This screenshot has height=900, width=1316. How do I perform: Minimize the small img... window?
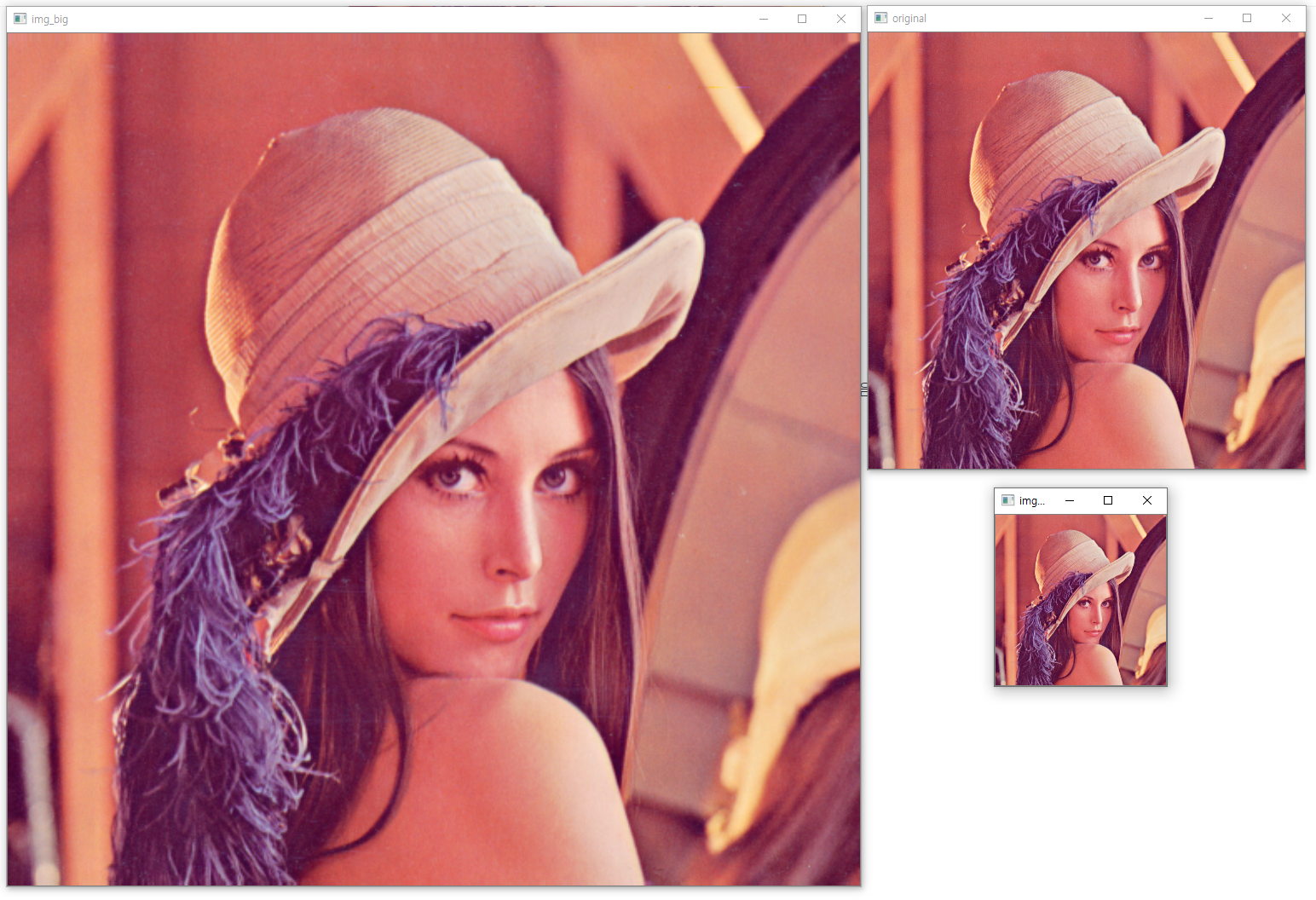[1070, 500]
